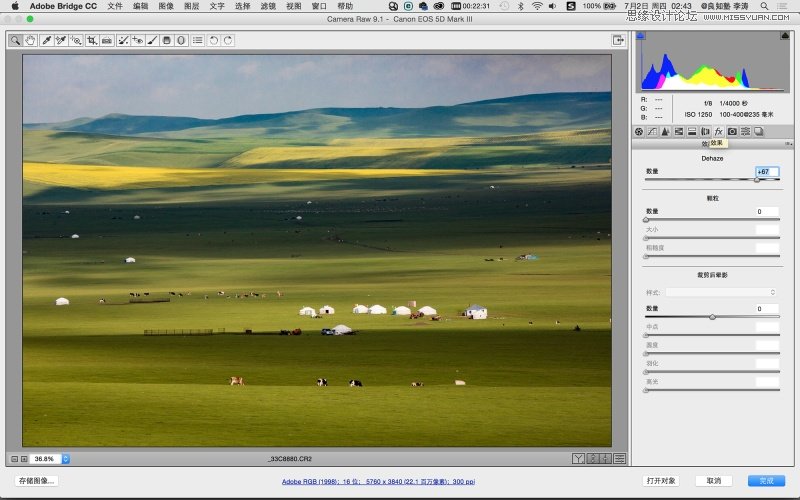This screenshot has width=800, height=500.
Task: Open the 图层 menu in menu bar
Action: (x=192, y=6)
